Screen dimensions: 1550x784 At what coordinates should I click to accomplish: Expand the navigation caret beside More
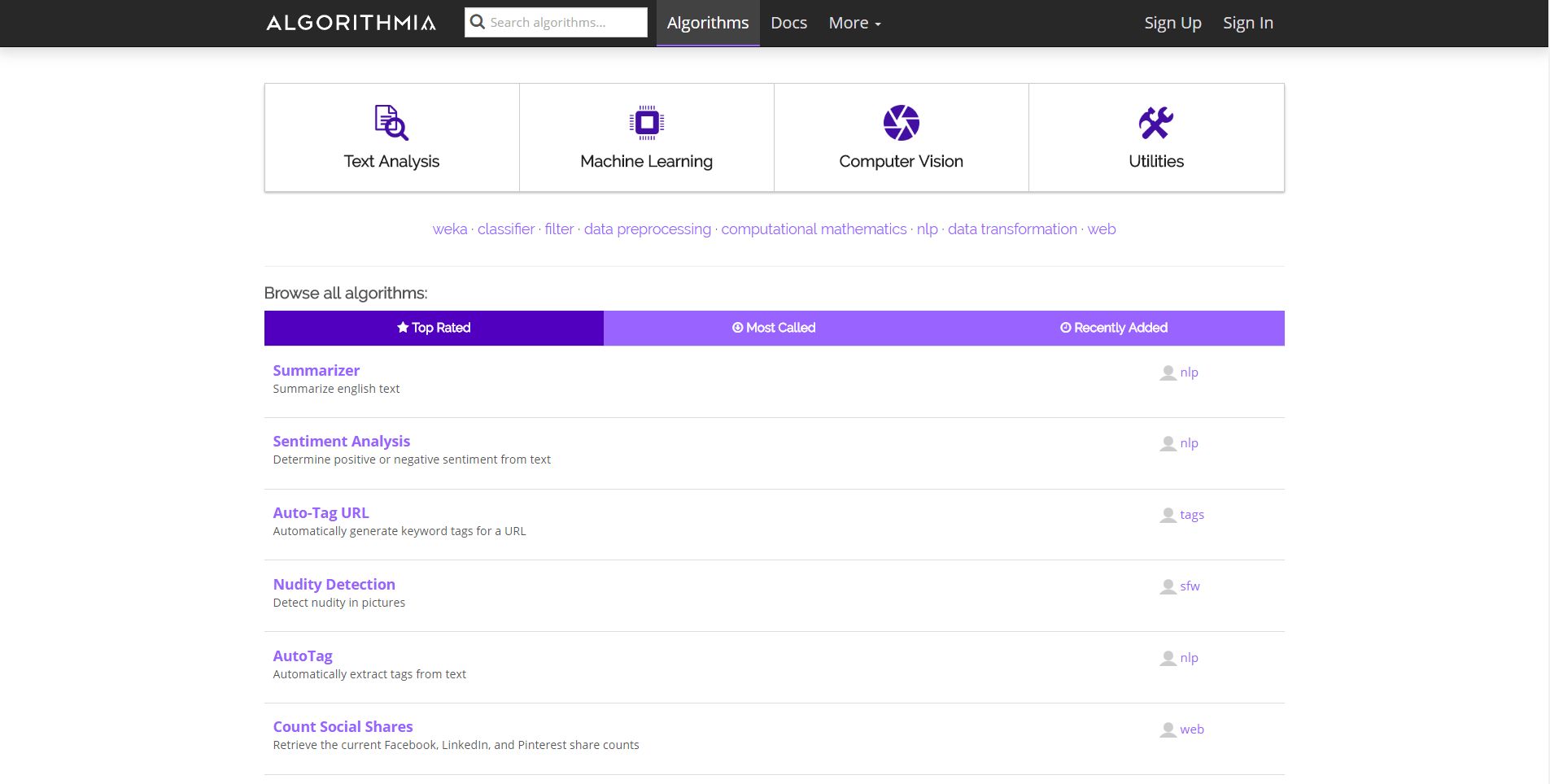[x=877, y=26]
